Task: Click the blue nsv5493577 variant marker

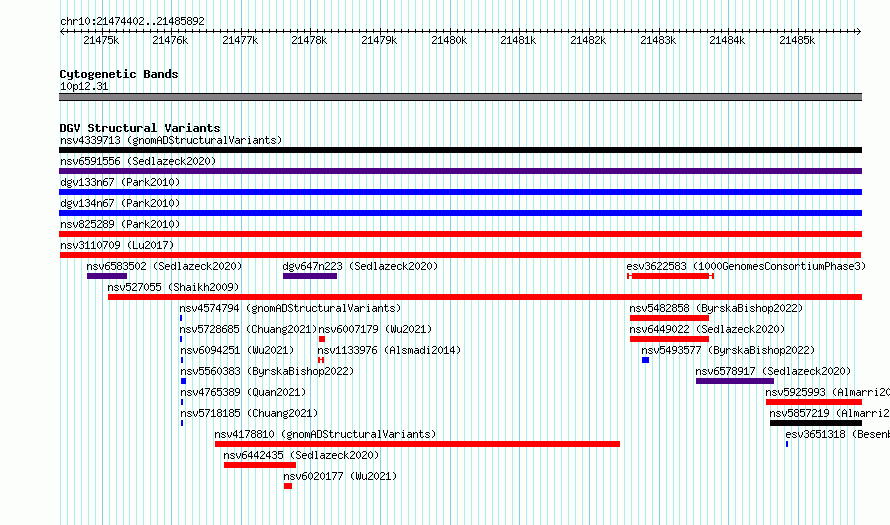Action: point(645,360)
